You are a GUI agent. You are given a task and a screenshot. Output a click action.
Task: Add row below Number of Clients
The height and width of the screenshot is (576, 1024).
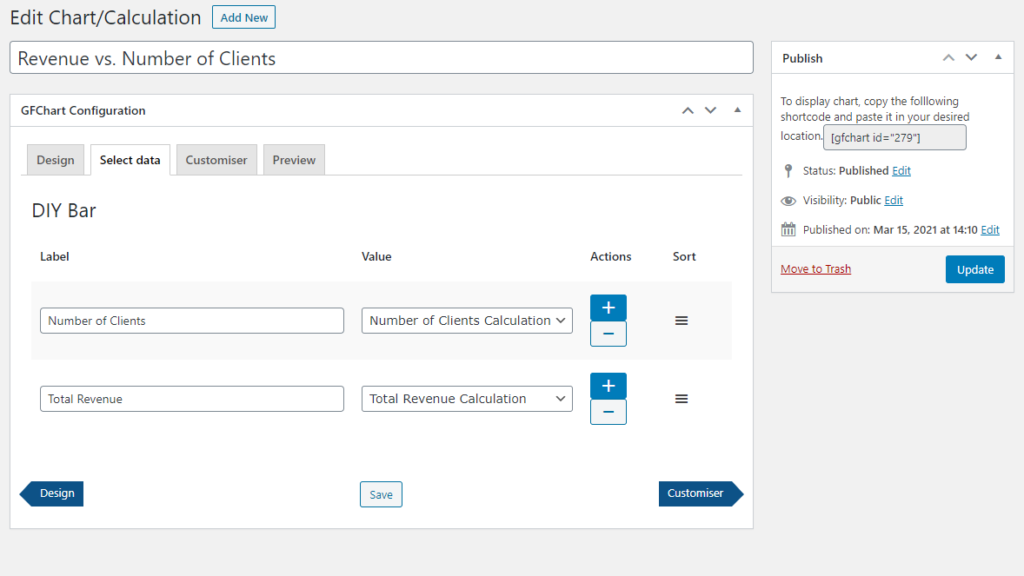(x=608, y=307)
